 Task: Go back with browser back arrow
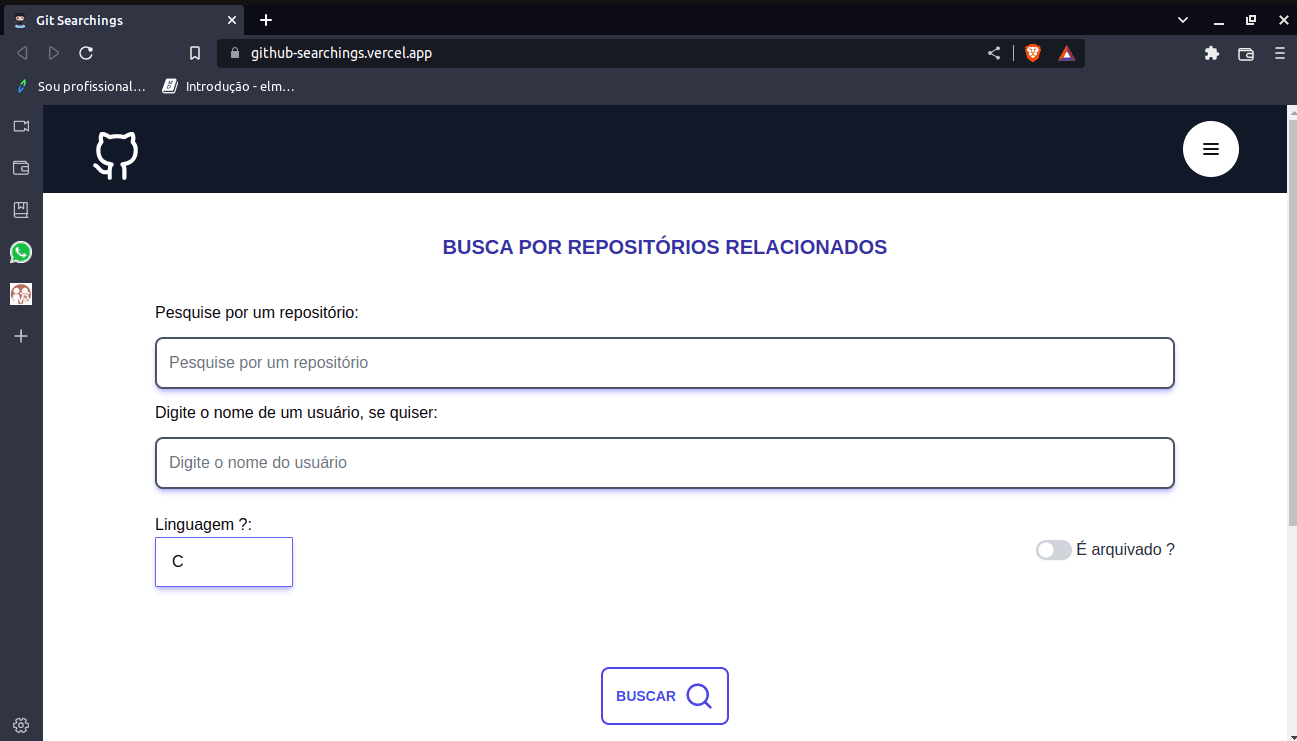[22, 53]
